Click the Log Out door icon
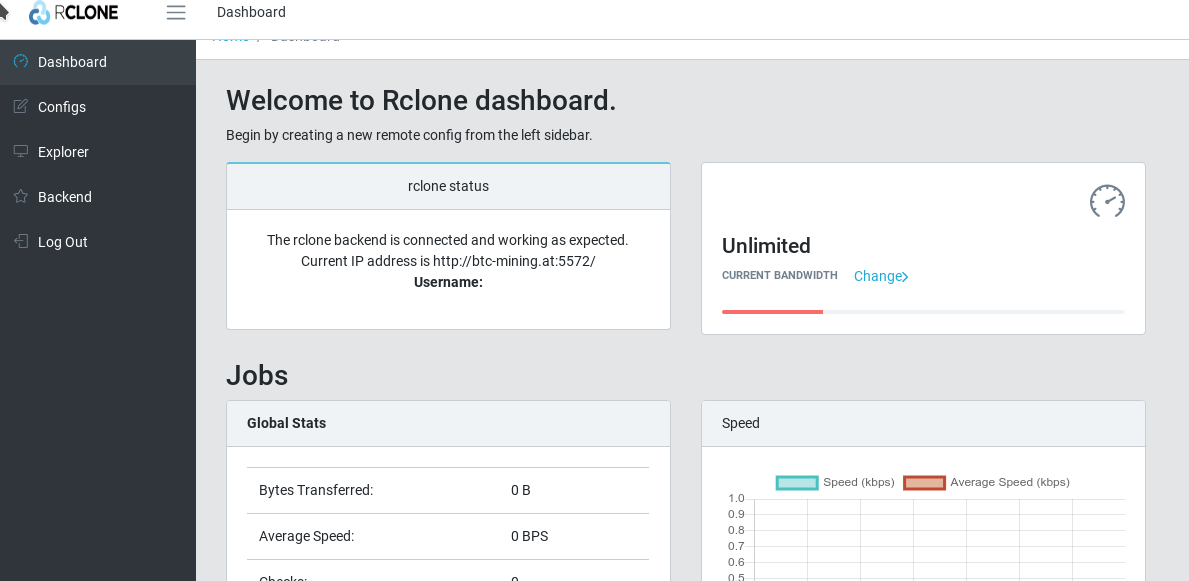 click(x=21, y=241)
